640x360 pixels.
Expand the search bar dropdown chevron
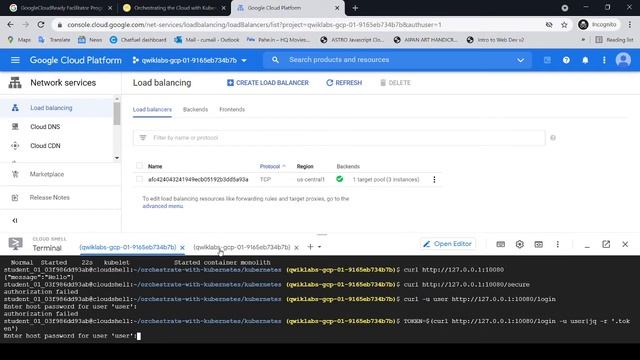click(520, 60)
